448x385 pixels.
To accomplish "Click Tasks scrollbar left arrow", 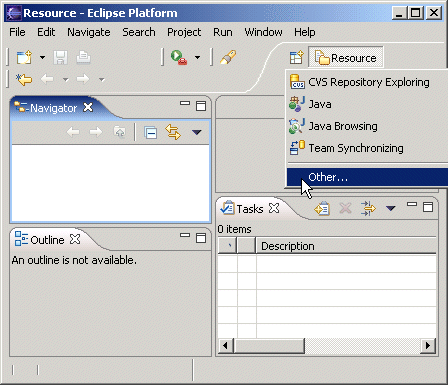I will (225, 345).
